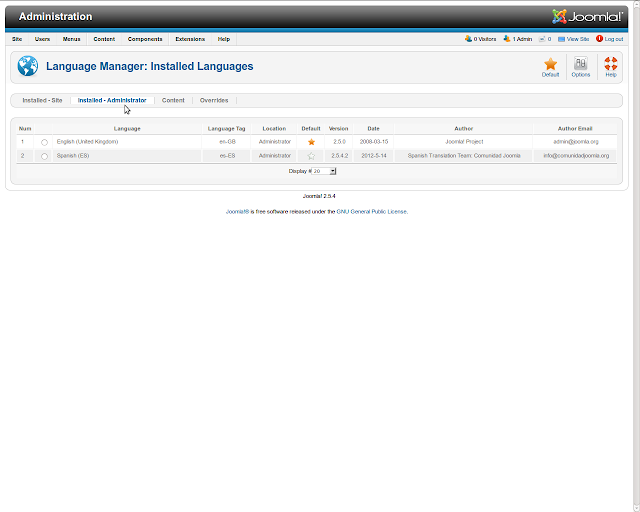Set Spanish (ES) as default via star
Screen dimensions: 640x512
pos(311,156)
